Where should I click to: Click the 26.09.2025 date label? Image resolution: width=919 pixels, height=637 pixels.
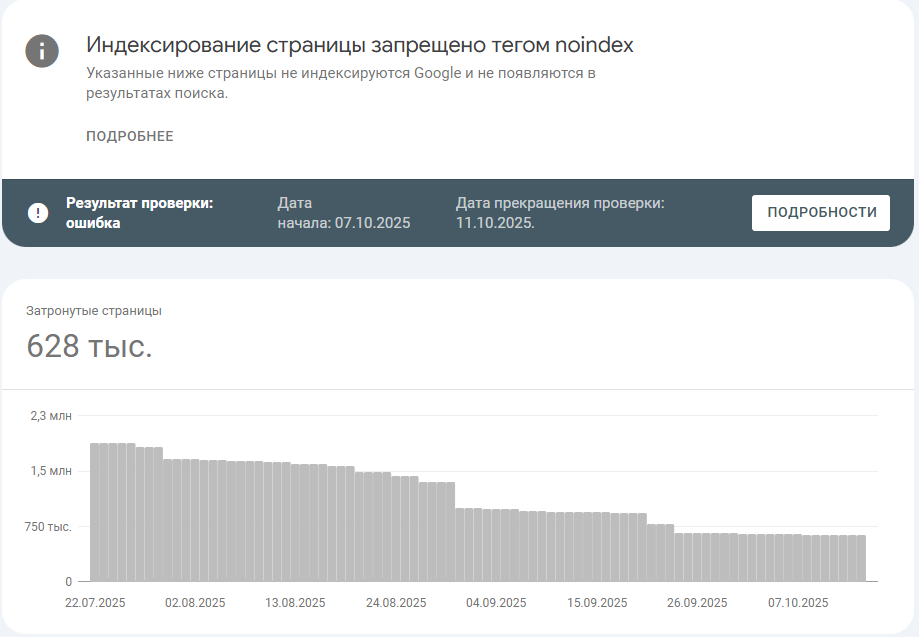(697, 602)
